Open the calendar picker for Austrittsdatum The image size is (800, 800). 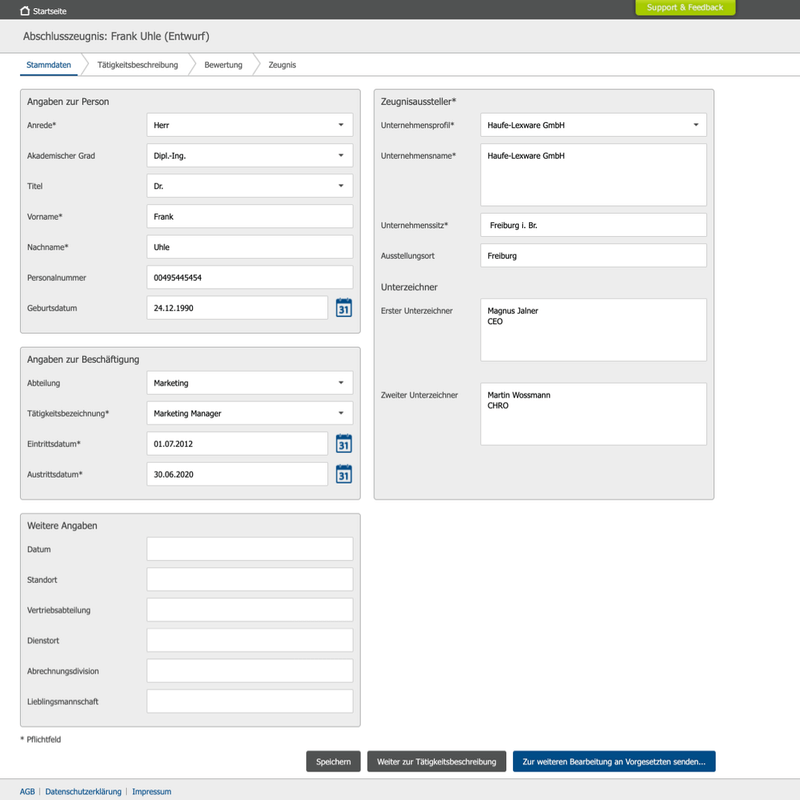coord(344,473)
